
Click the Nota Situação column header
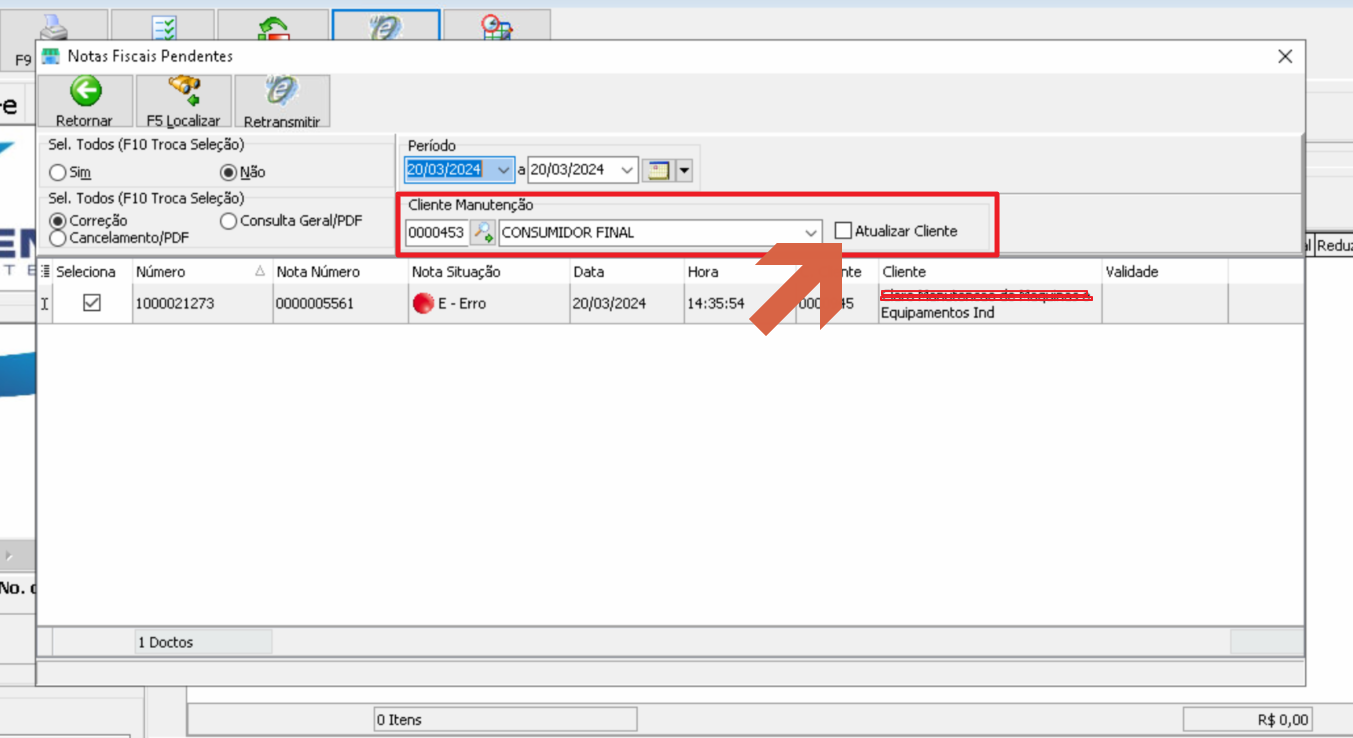click(x=489, y=272)
